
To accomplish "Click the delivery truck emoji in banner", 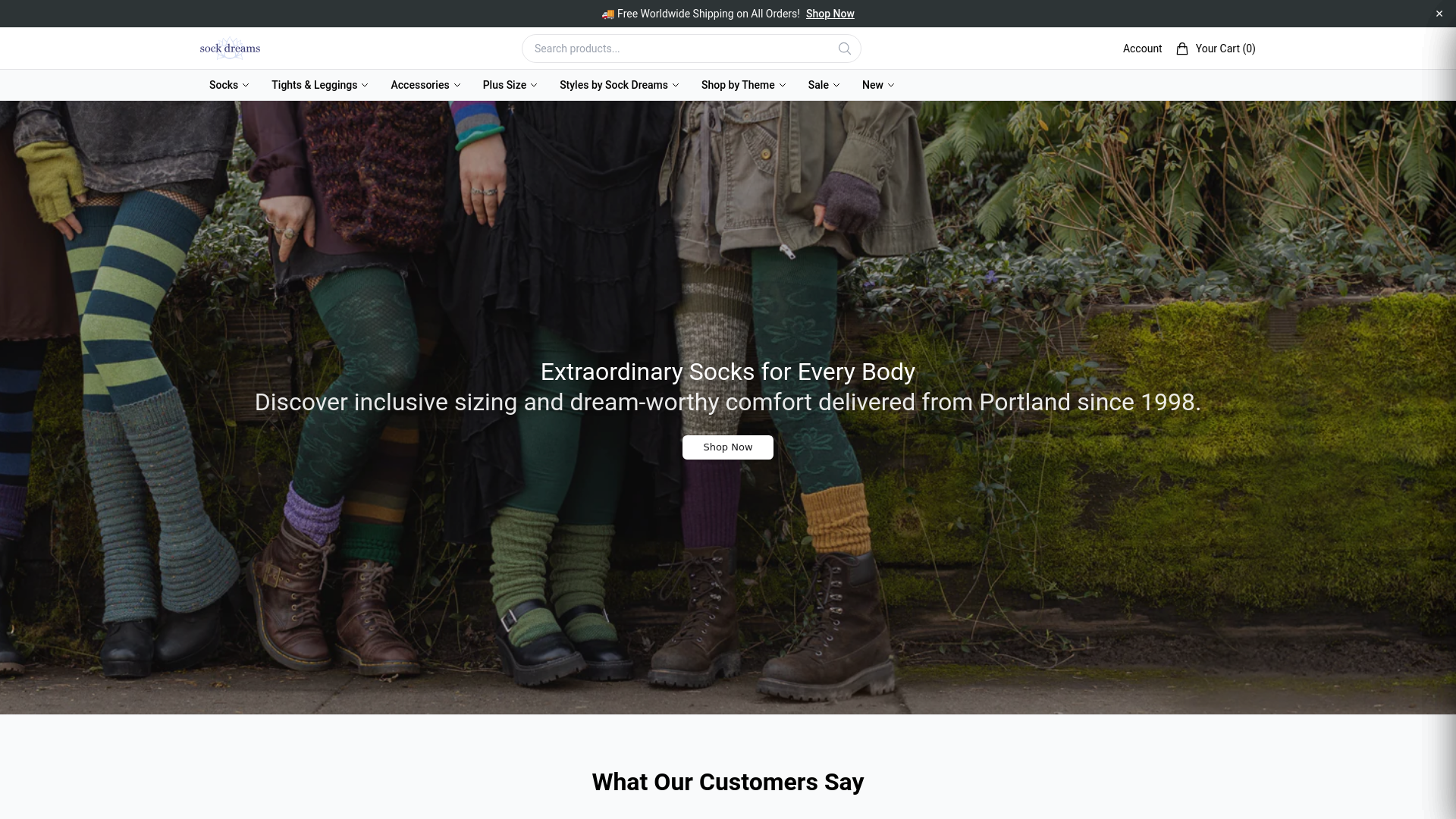I will click(x=608, y=14).
